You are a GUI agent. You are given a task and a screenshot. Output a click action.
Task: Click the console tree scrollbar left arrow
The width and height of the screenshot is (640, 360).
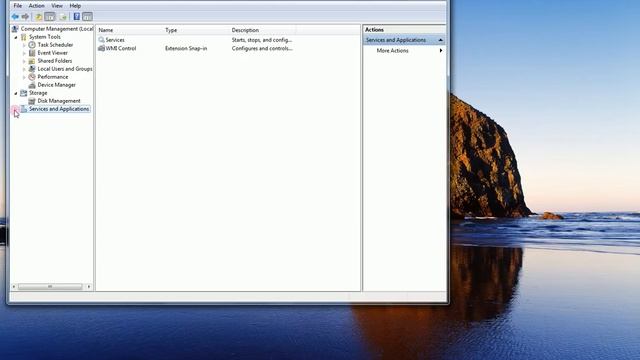tap(14, 287)
